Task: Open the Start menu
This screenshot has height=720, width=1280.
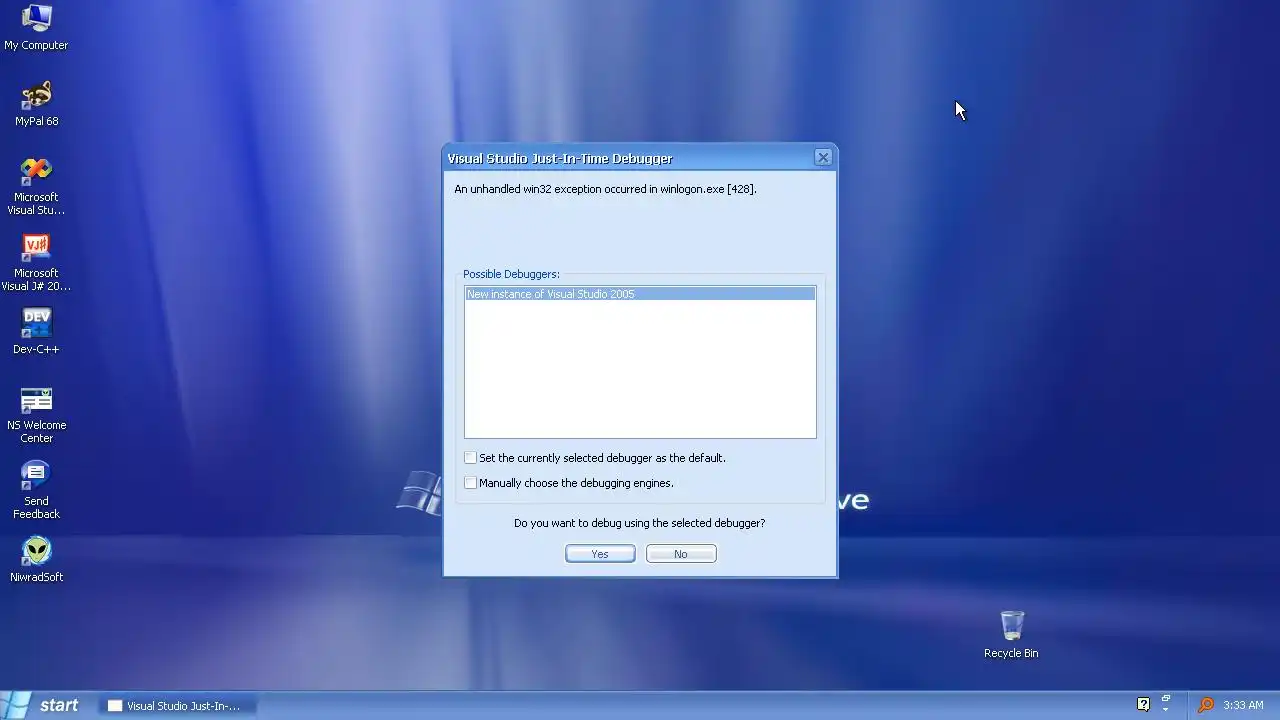Action: (42, 705)
